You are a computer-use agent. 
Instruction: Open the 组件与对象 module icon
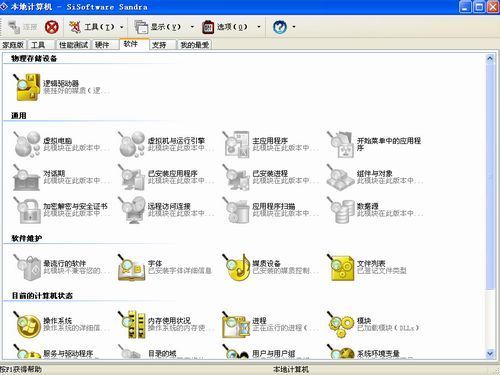[x=340, y=177]
